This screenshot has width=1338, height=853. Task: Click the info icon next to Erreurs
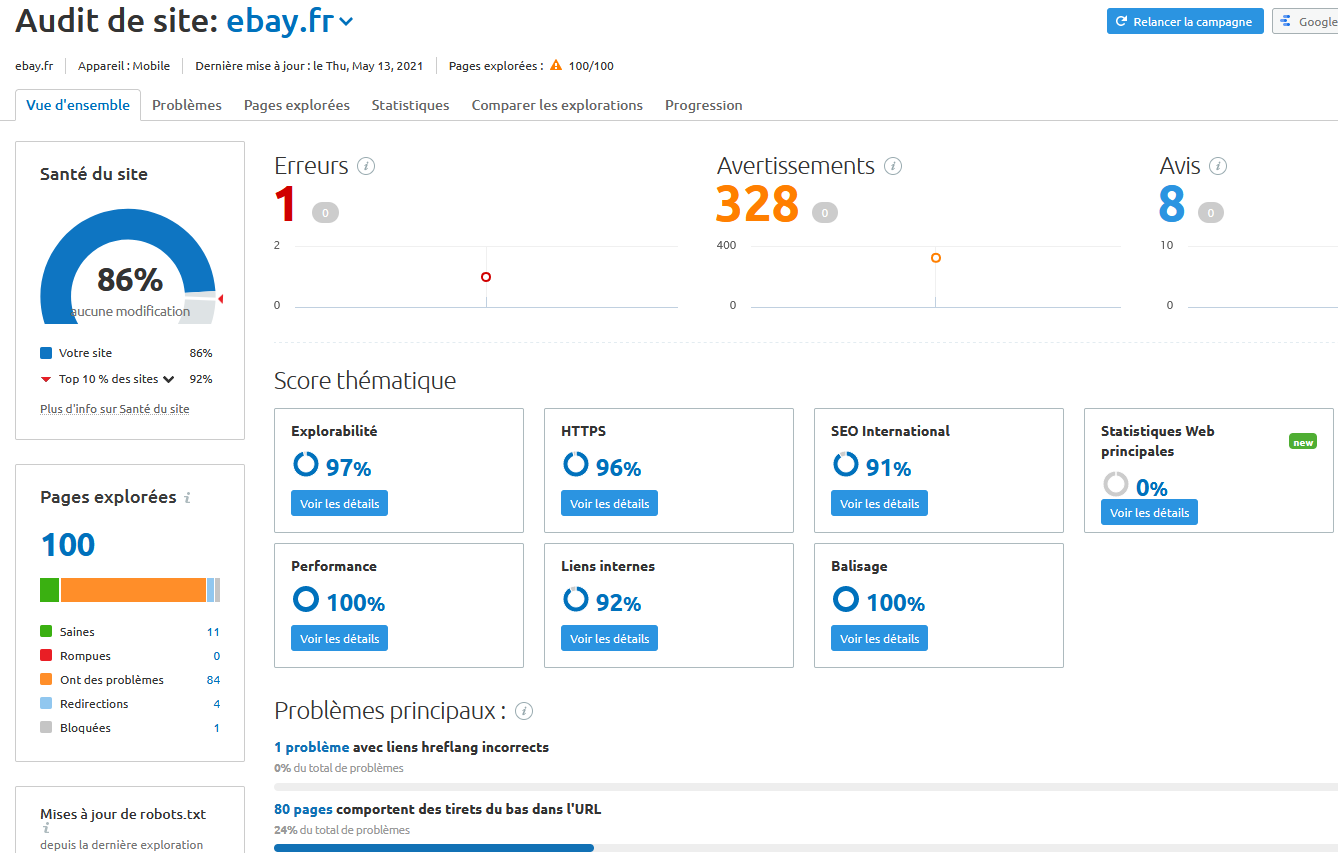click(366, 166)
